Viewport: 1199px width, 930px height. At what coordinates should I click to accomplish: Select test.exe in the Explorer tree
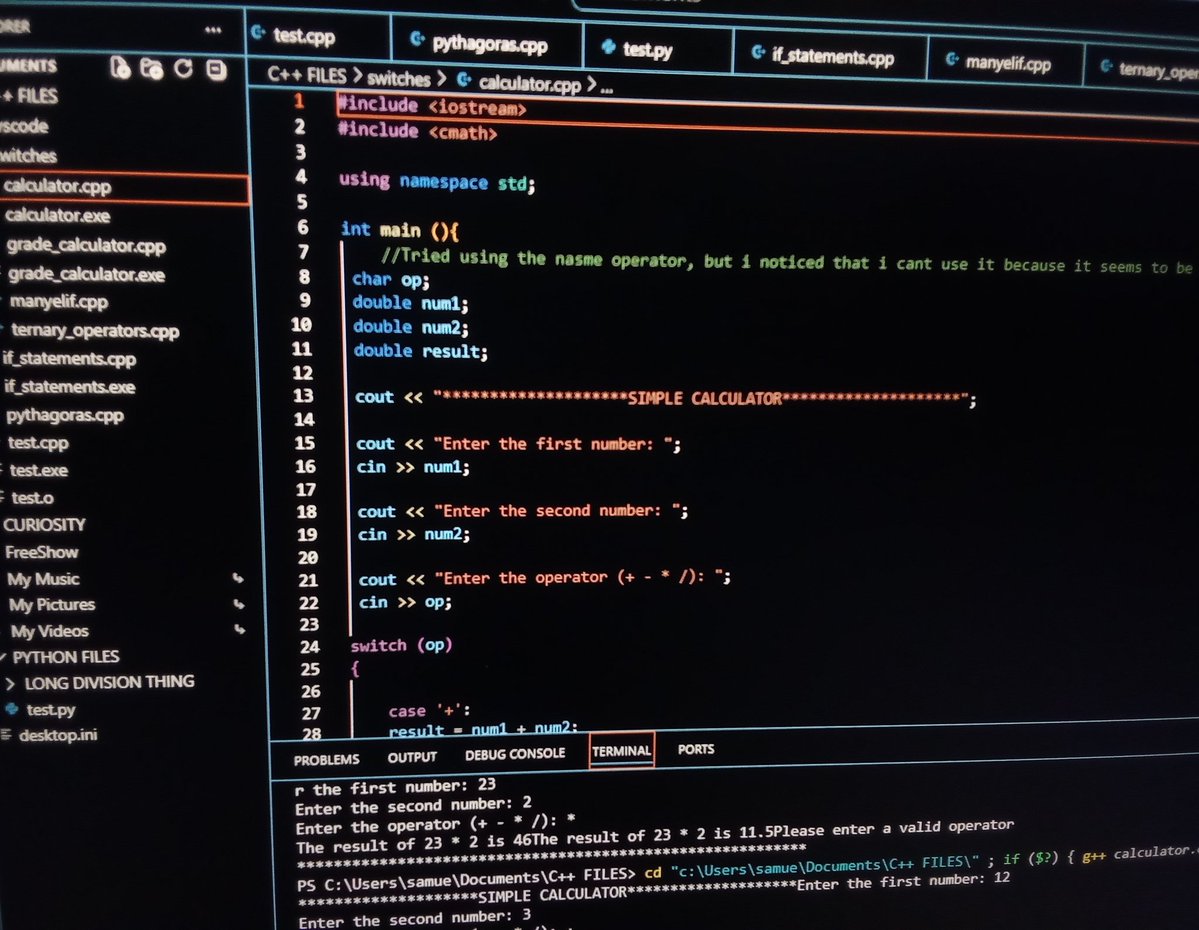point(38,470)
